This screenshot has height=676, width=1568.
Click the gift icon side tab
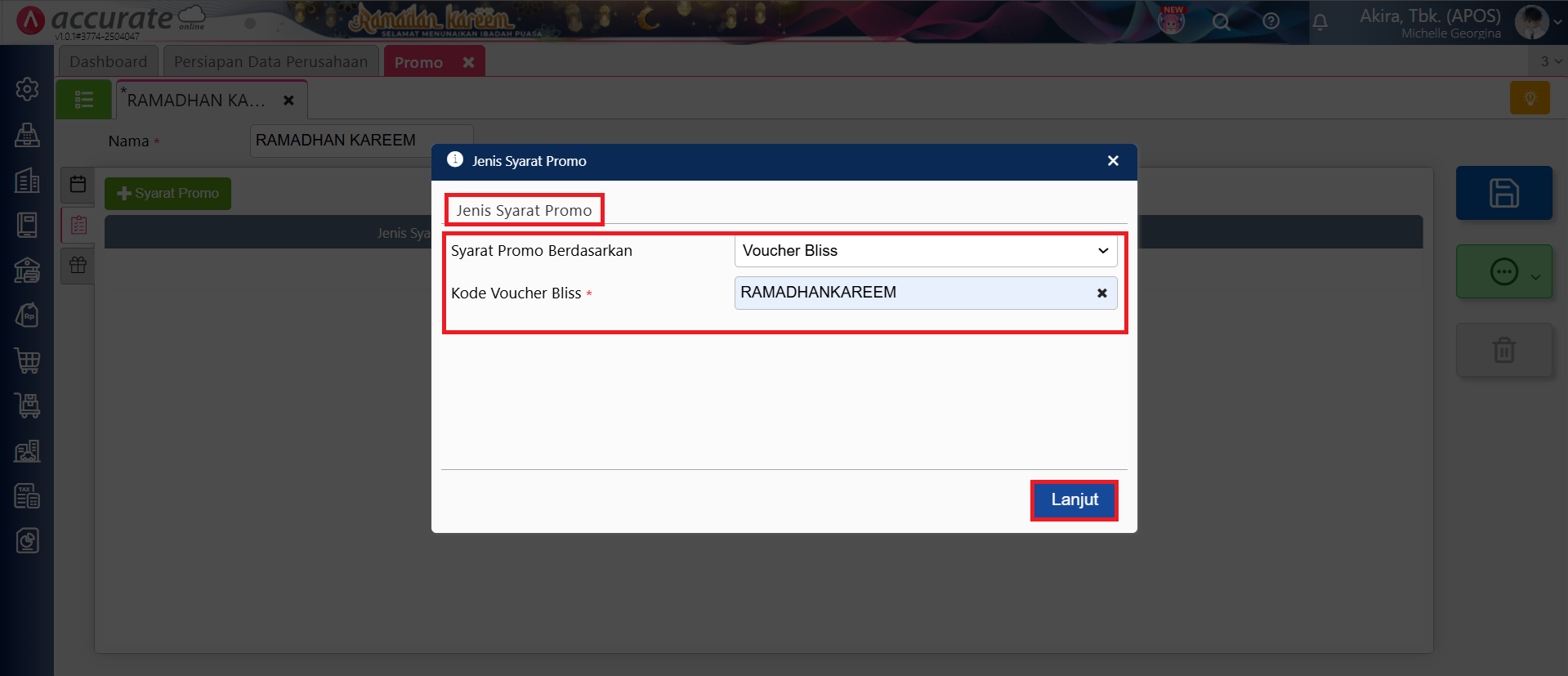tap(78, 266)
